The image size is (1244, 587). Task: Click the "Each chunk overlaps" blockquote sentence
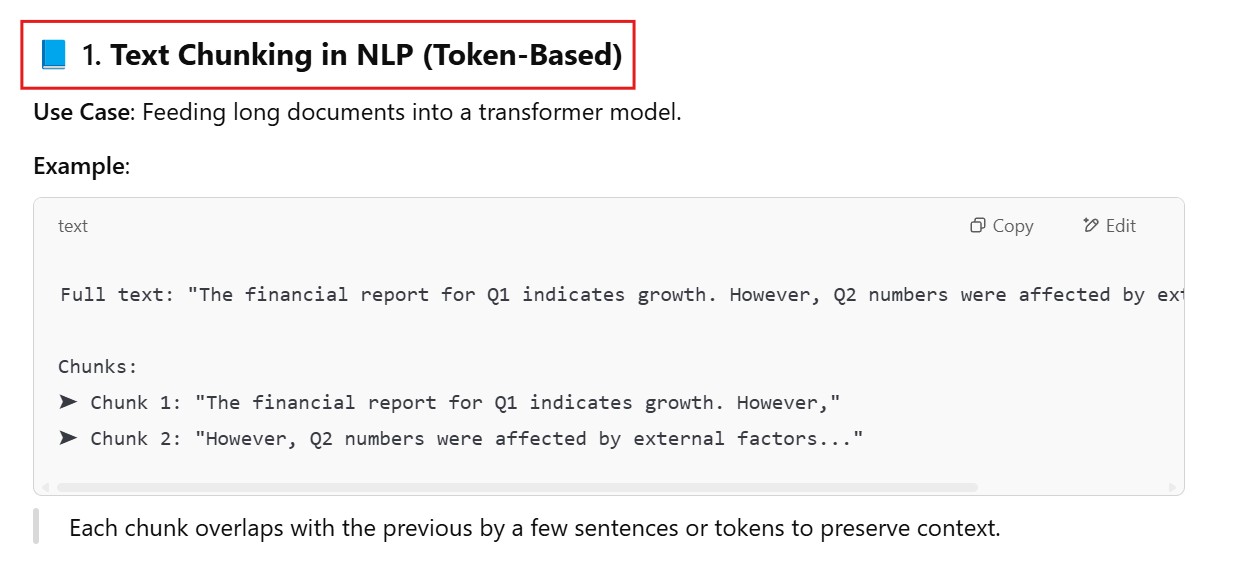coord(534,528)
